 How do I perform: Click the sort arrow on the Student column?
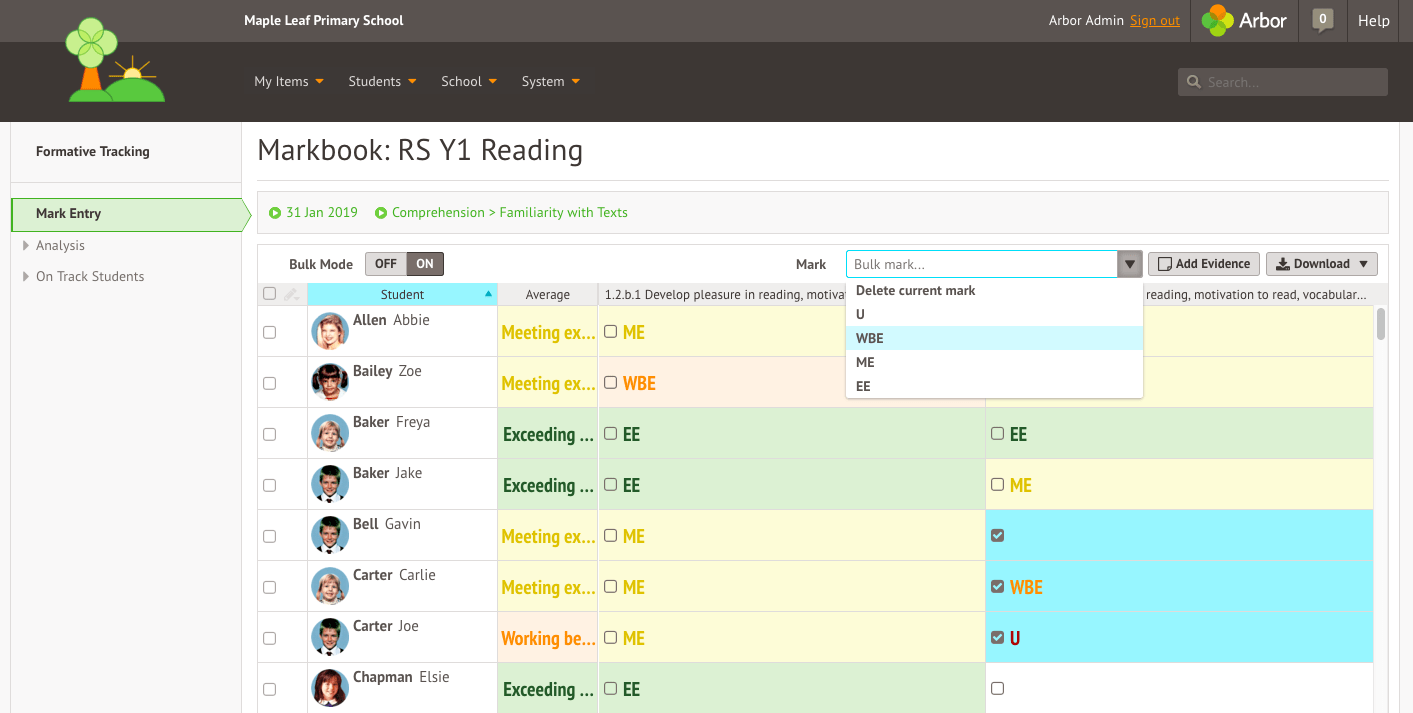(x=486, y=294)
